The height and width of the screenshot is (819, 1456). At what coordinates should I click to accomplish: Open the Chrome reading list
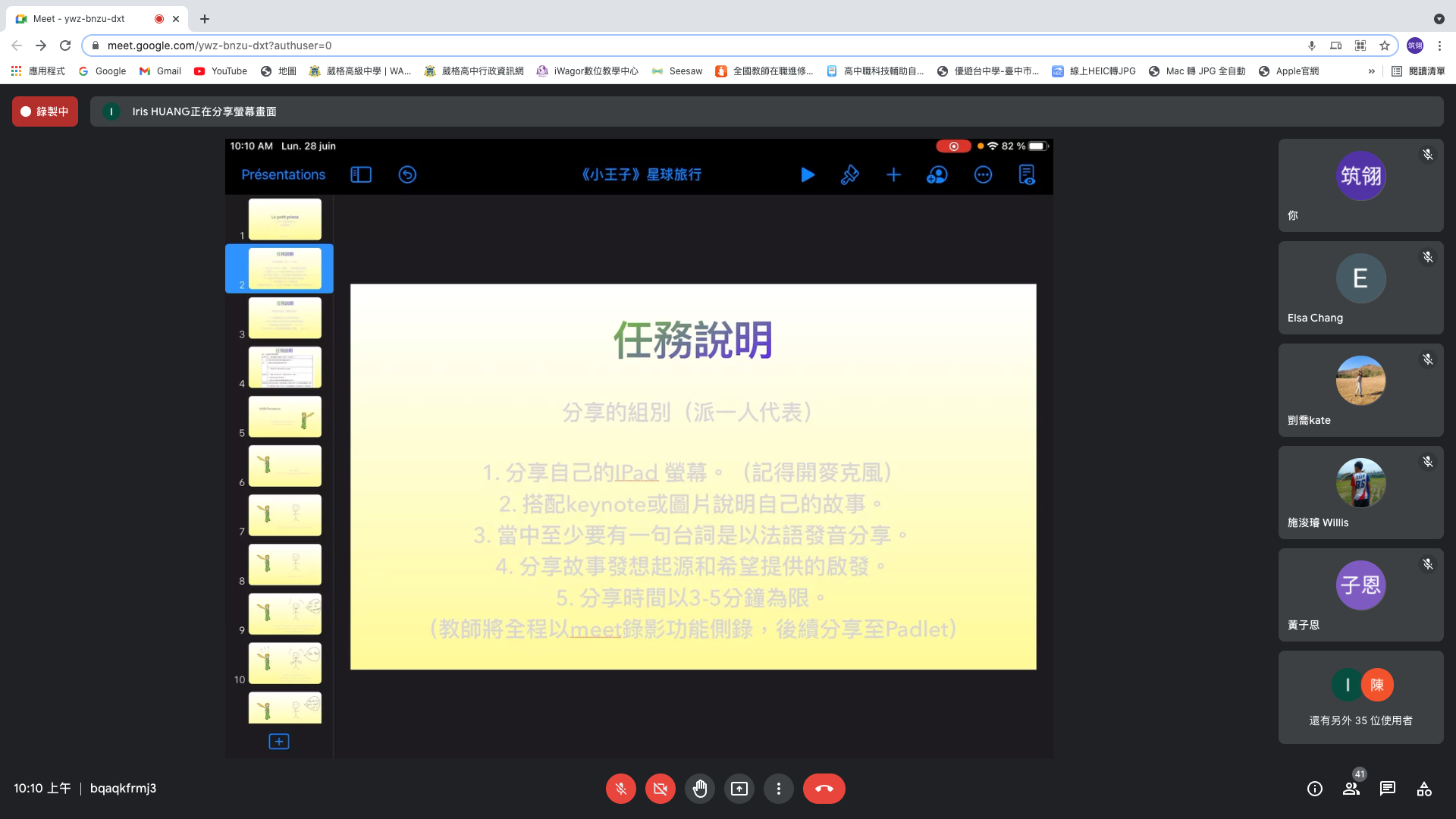tap(1418, 71)
